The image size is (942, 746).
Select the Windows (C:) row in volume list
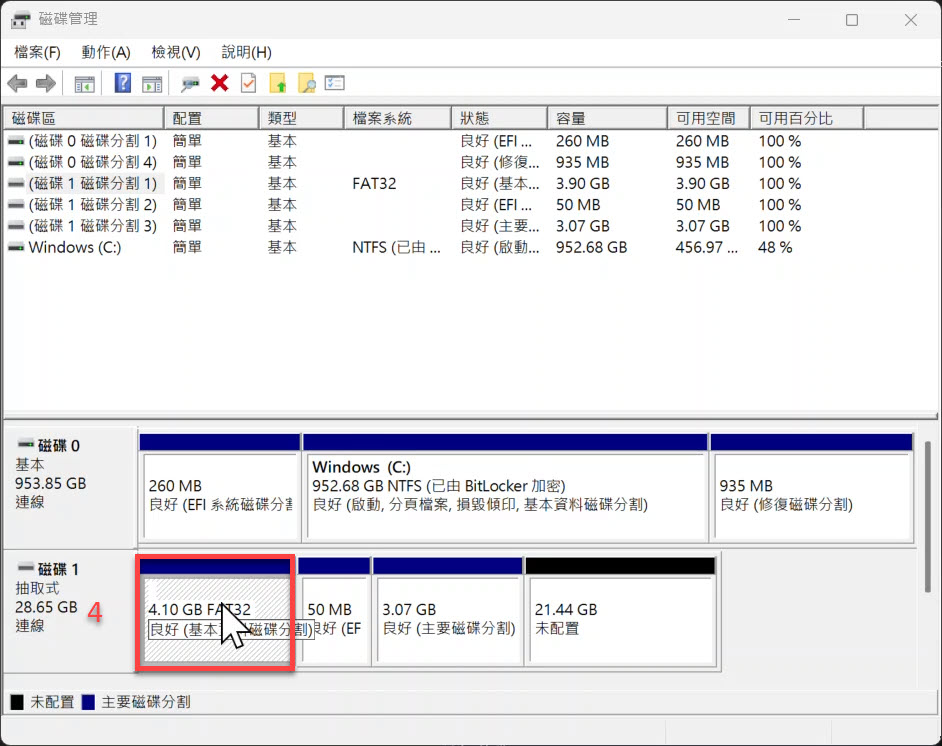(x=75, y=247)
